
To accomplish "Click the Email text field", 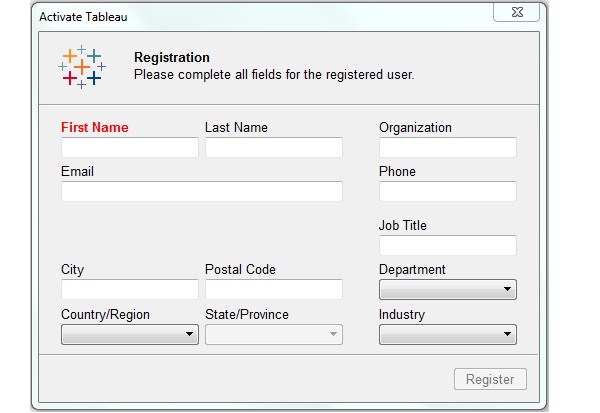I will 201,192.
